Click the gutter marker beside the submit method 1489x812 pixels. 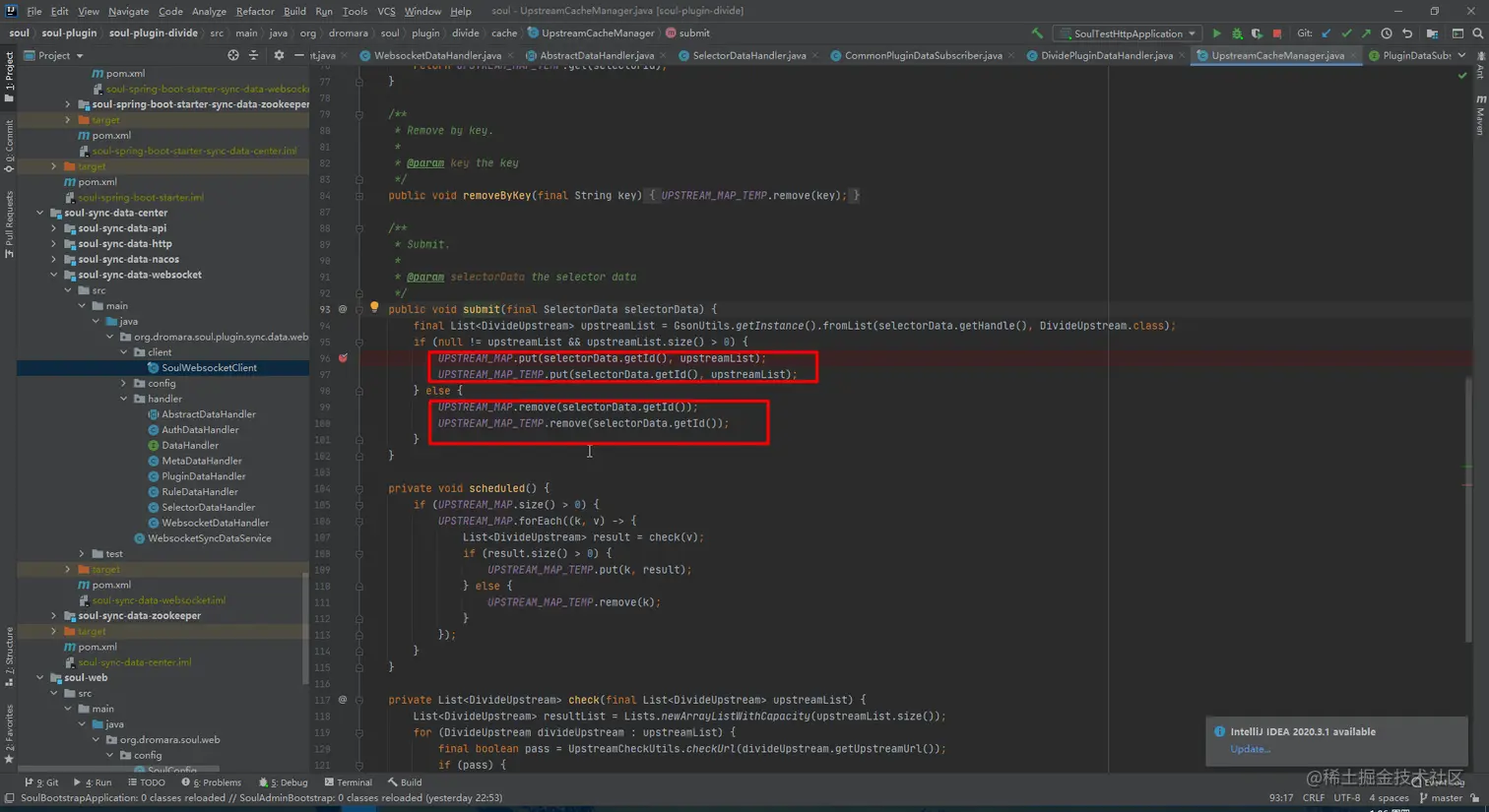click(343, 309)
